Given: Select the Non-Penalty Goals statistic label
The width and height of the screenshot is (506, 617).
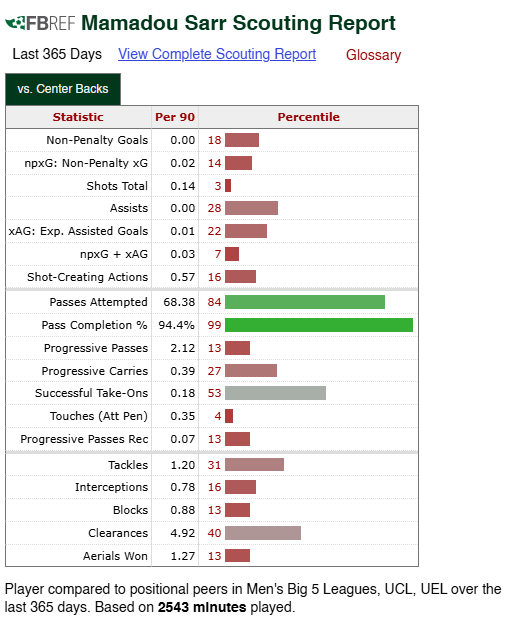Looking at the screenshot, I should point(97,140).
